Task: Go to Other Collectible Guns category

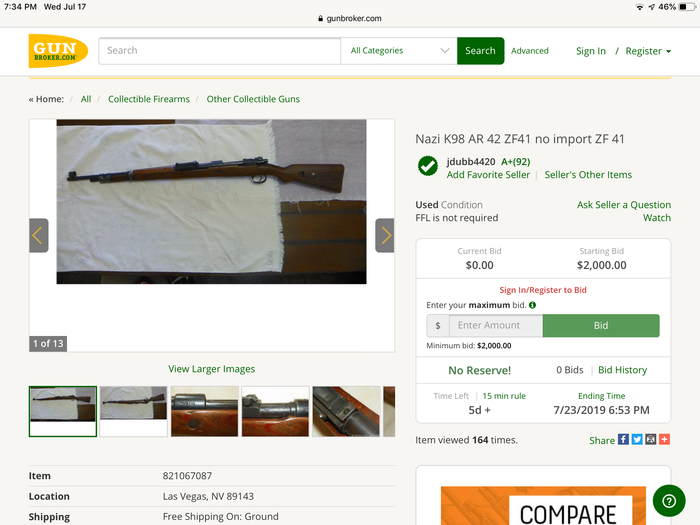Action: click(253, 99)
